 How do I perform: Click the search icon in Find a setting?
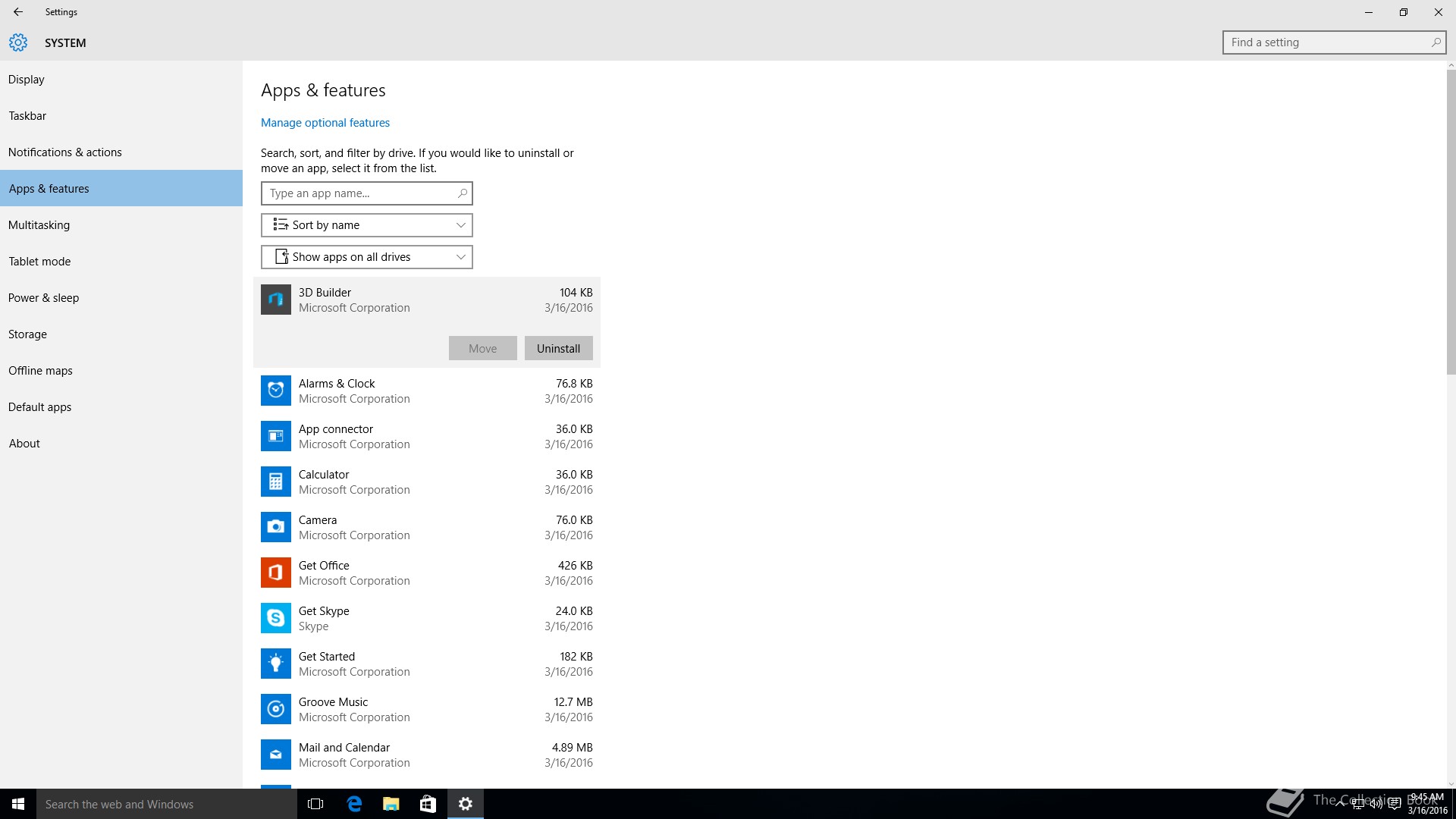[1436, 42]
